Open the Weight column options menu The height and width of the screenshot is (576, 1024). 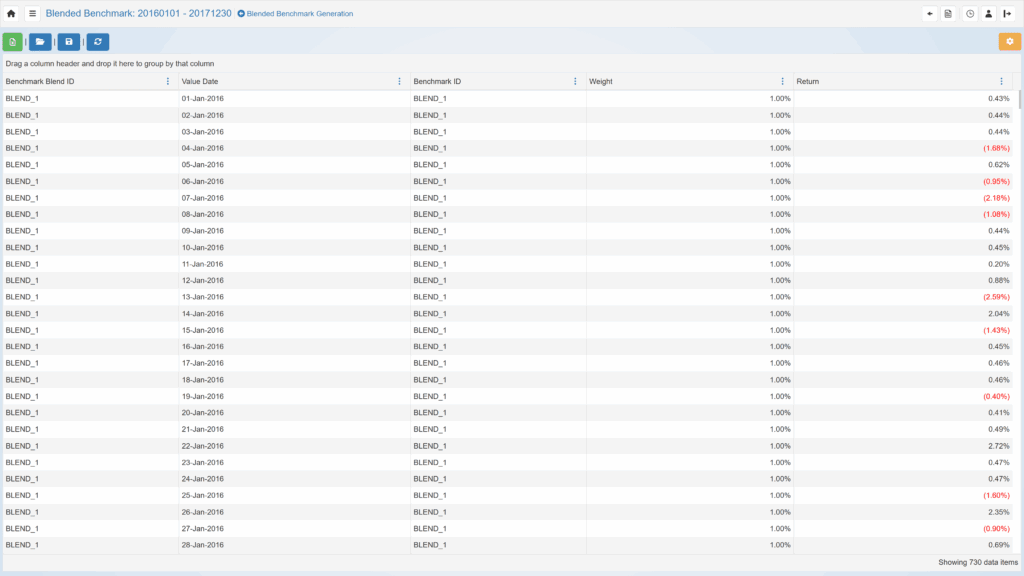pos(782,81)
